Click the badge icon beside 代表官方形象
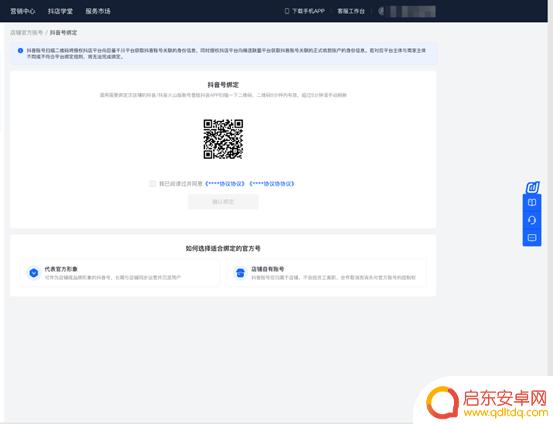The image size is (553, 424). pos(34,273)
